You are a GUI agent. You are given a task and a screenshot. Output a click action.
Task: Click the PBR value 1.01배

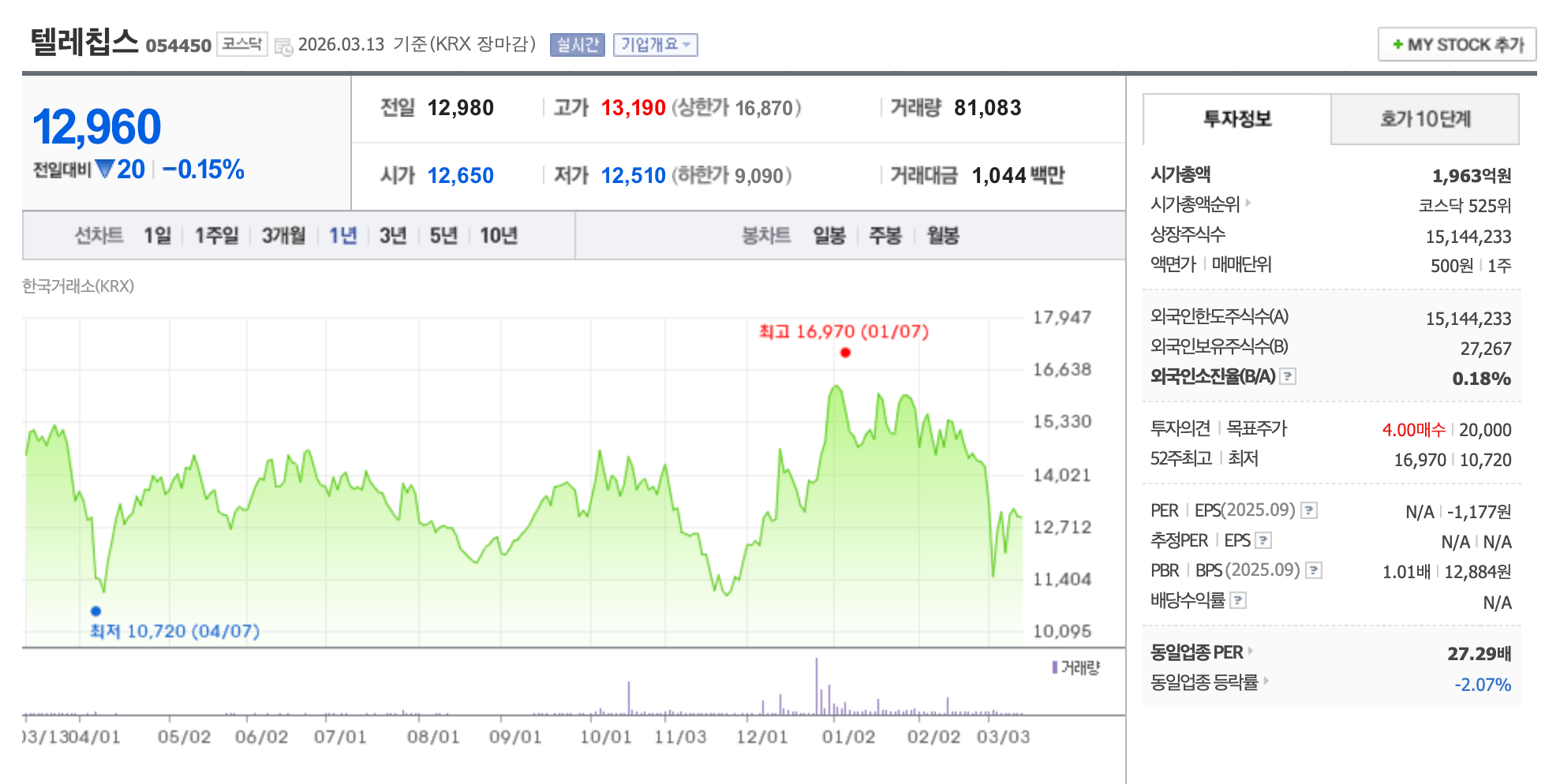[1406, 572]
